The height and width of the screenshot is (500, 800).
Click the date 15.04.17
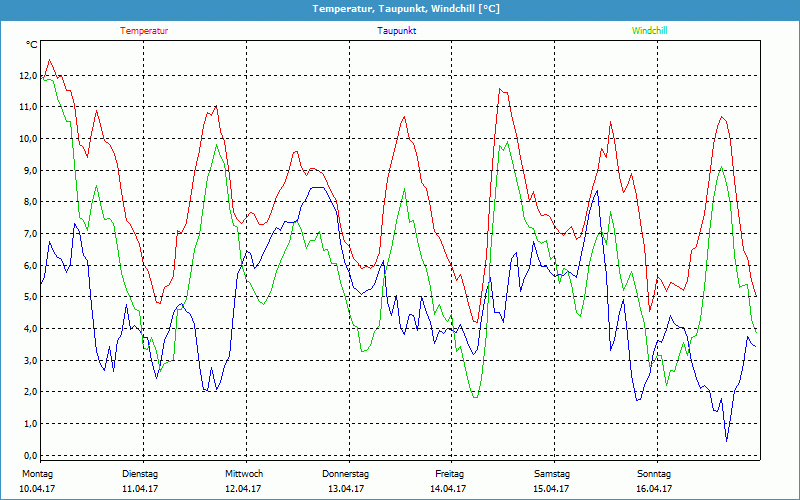pos(551,489)
